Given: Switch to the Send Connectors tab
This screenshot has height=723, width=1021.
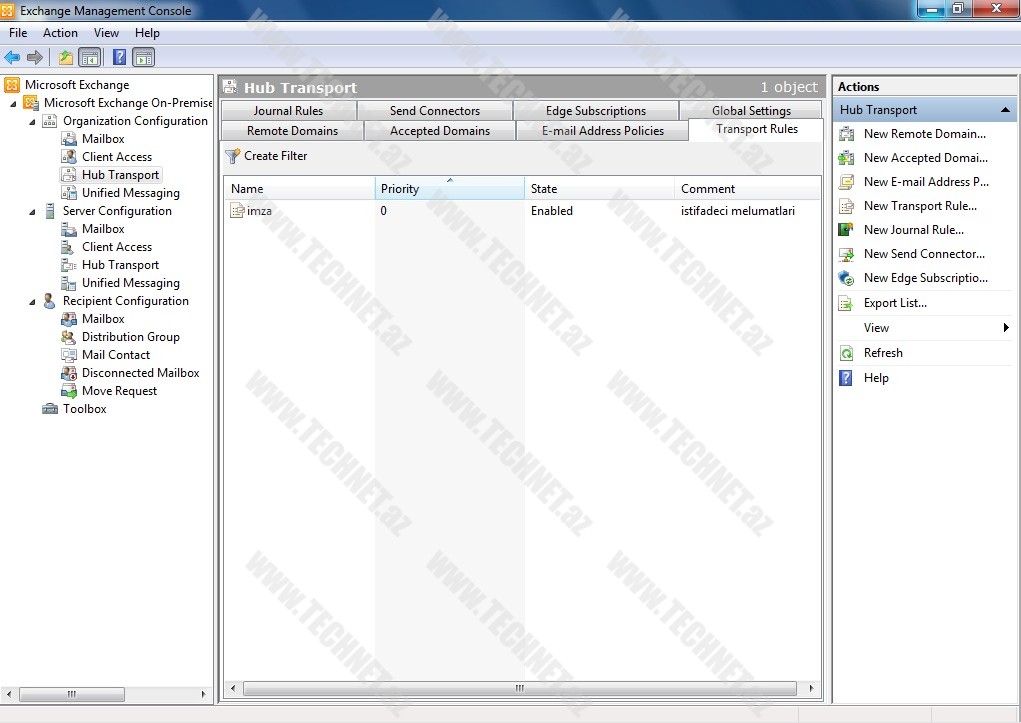Looking at the screenshot, I should click(434, 111).
